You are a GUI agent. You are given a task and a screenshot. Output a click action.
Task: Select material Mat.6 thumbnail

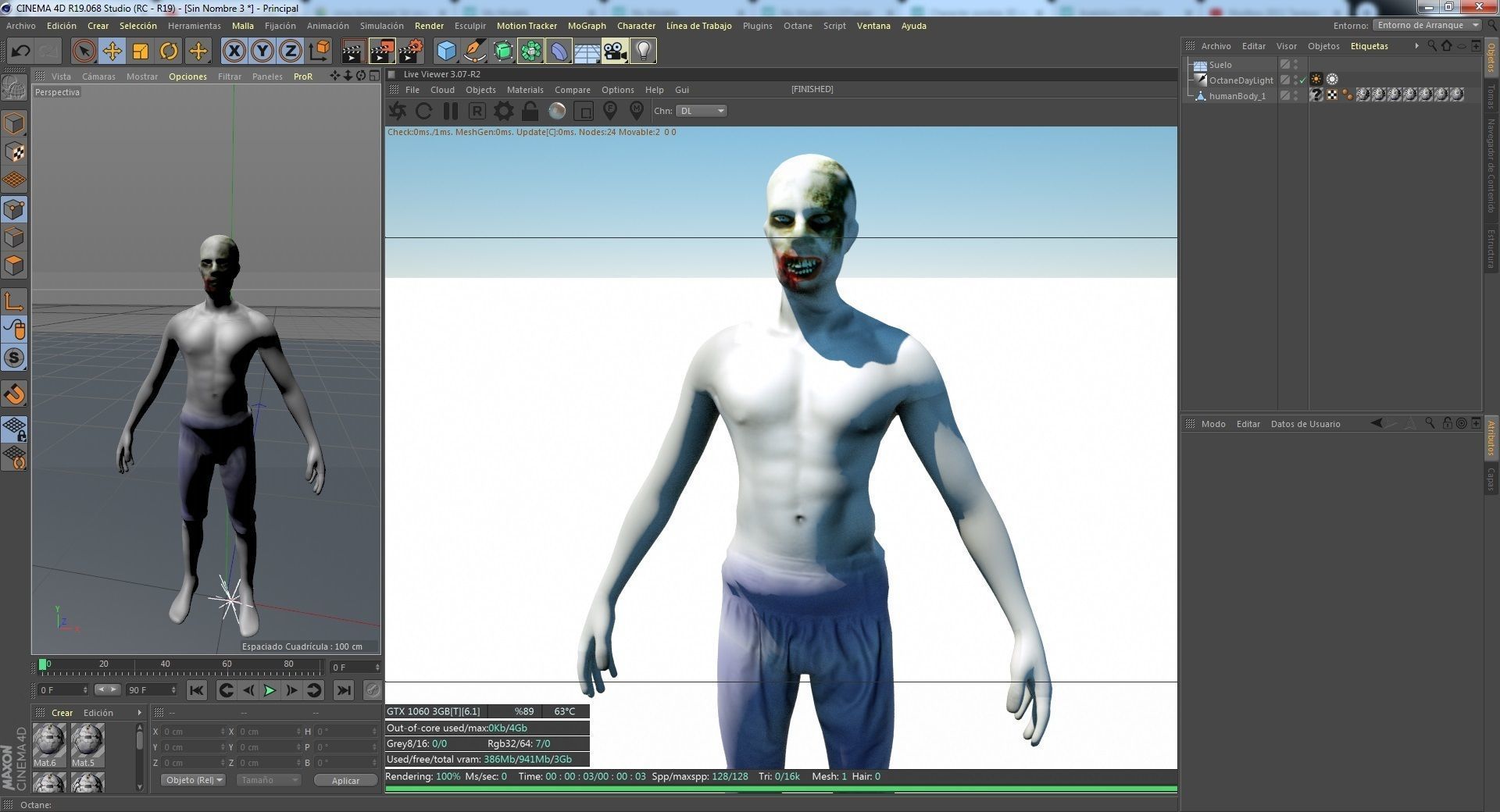click(x=48, y=745)
